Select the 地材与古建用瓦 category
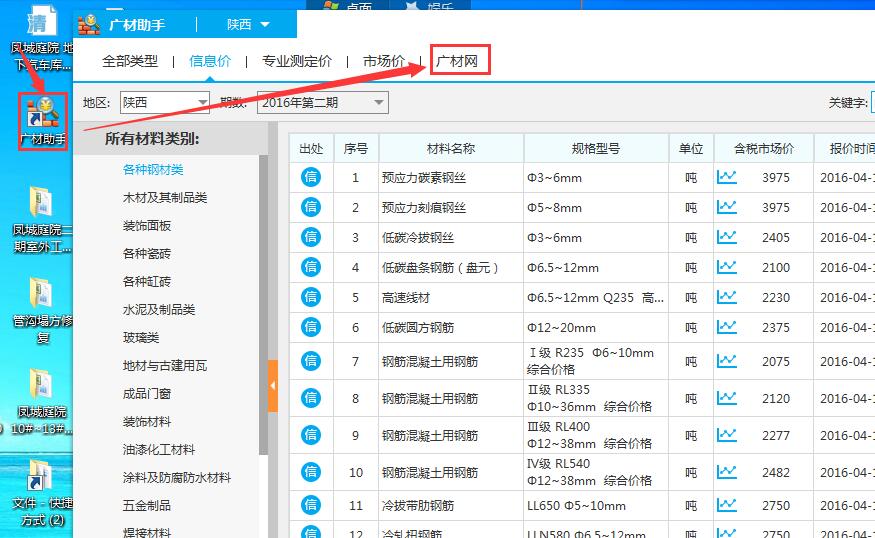875x538 pixels. tap(165, 366)
